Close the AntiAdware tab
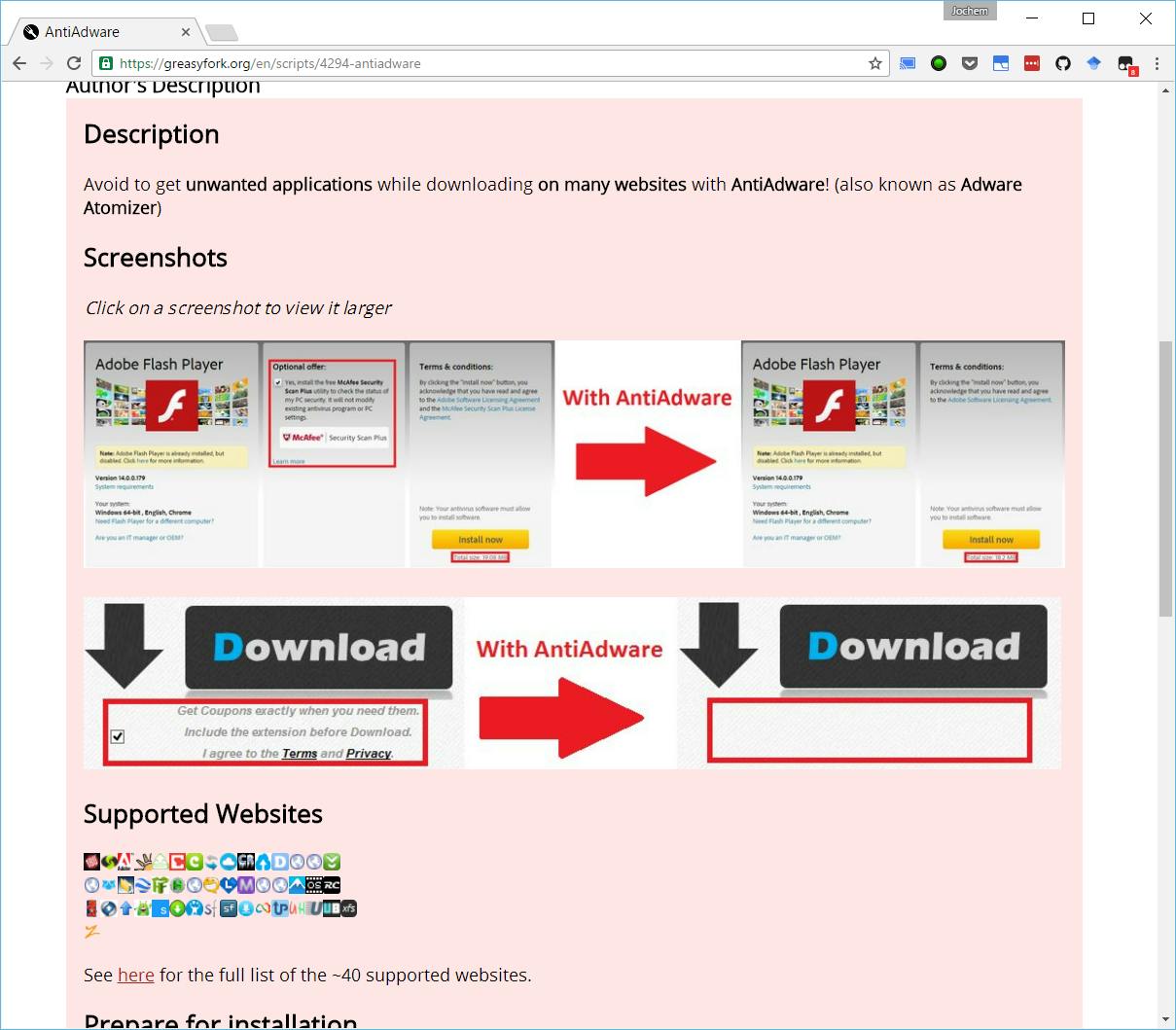Viewport: 1176px width, 1030px height. pyautogui.click(x=186, y=32)
